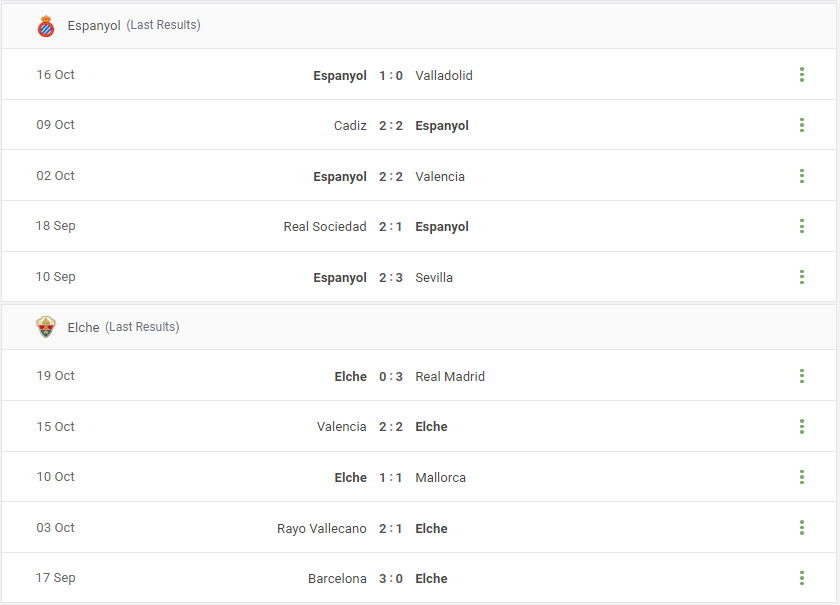840x605 pixels.
Task: Select Valladolid team name
Action: tap(444, 76)
